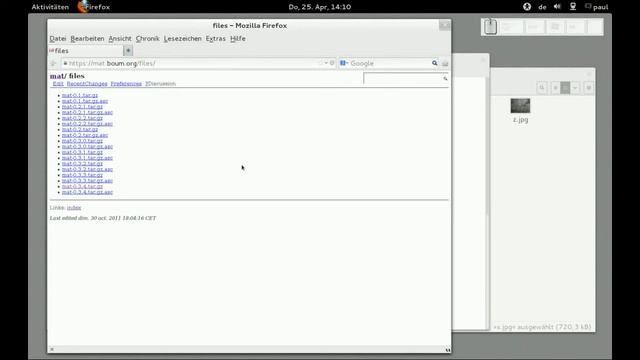Open URL history dropdown arrow in address bar
Viewport: 640px width, 360px height.
(x=326, y=63)
